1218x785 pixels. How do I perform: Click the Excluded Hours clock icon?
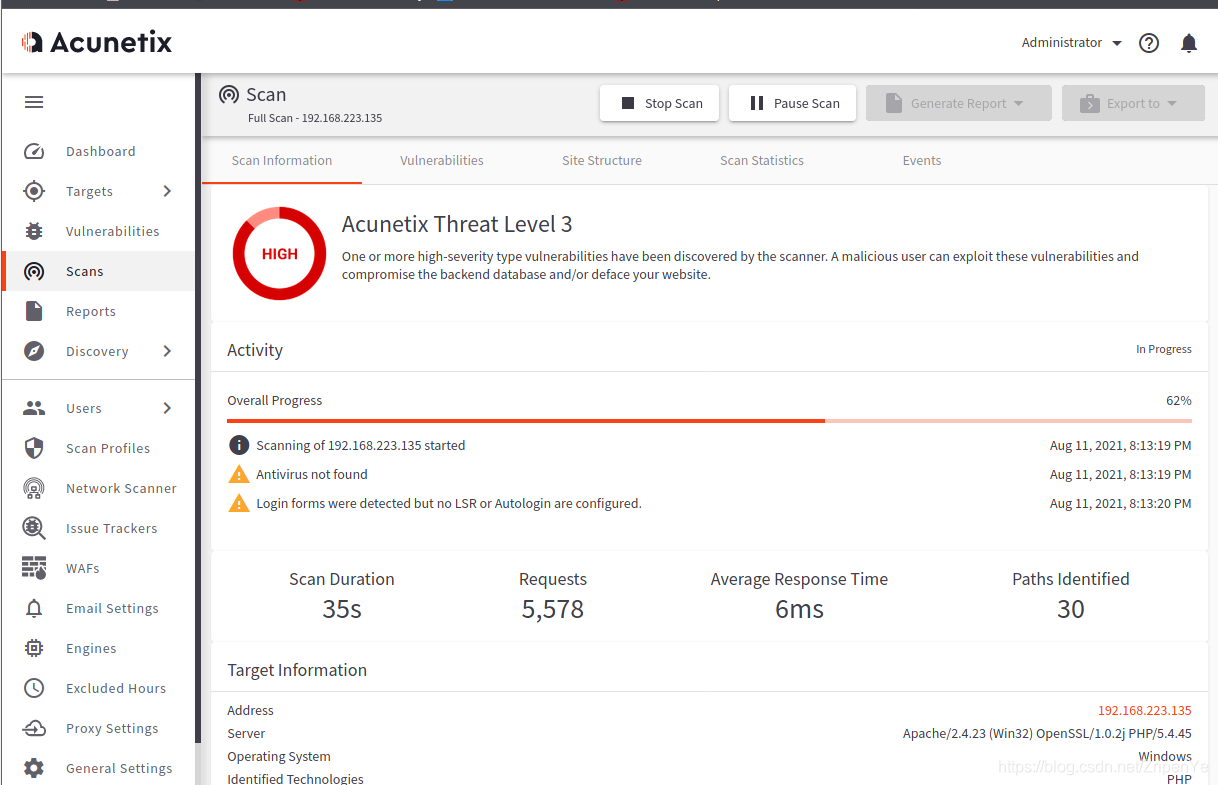[34, 688]
